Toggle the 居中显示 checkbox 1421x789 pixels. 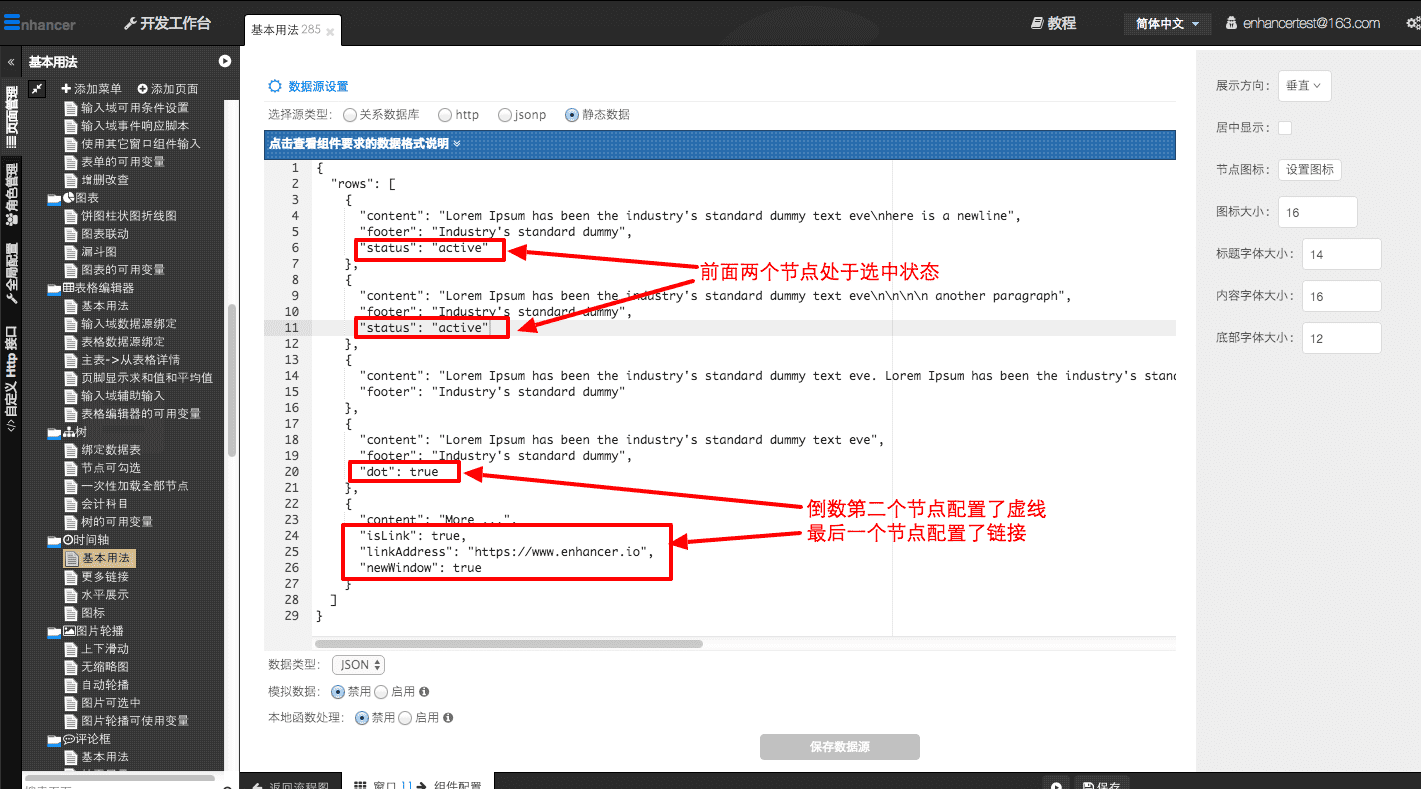tap(1285, 128)
